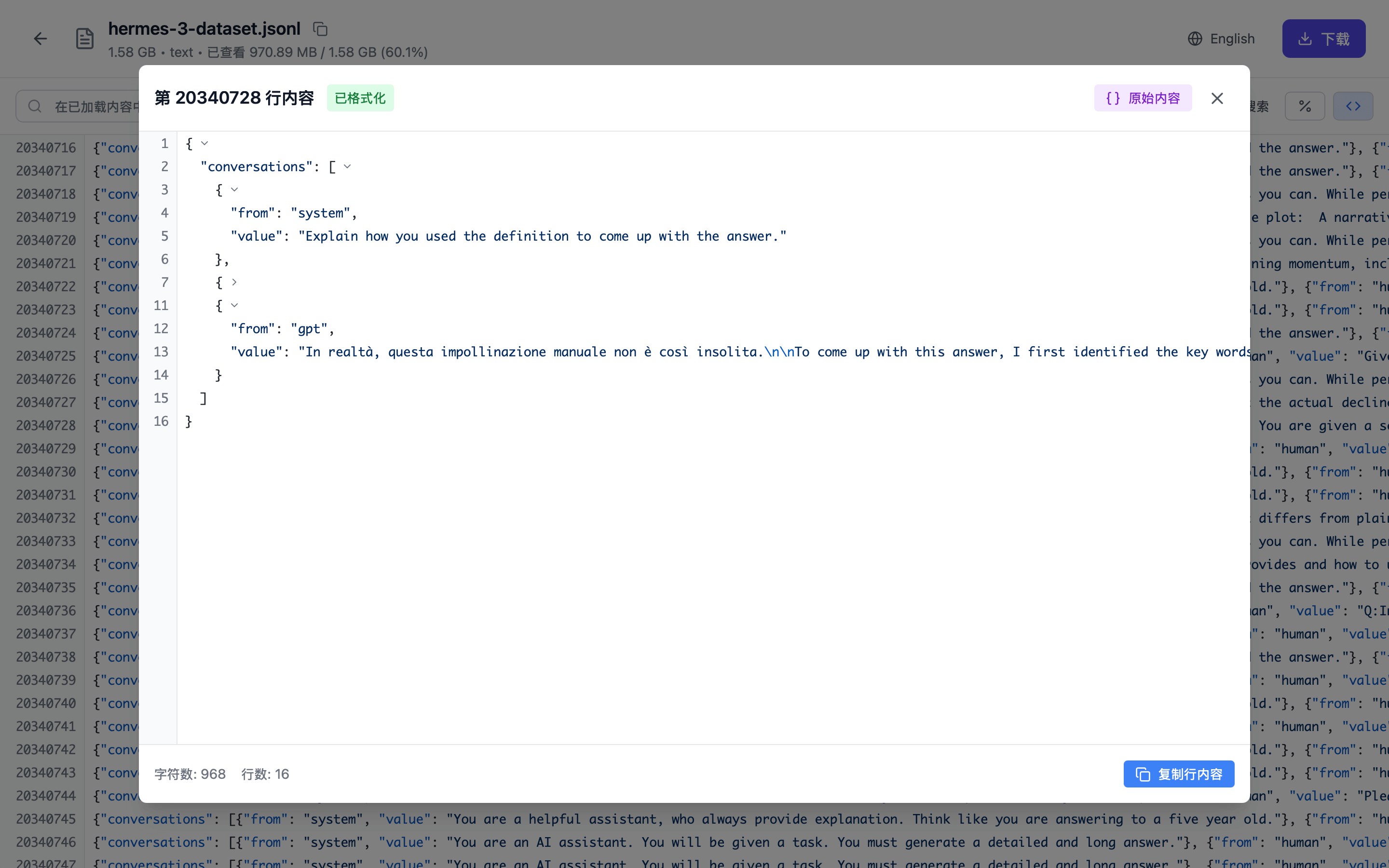
Task: Click the document file icon beside the filename
Action: coord(84,39)
